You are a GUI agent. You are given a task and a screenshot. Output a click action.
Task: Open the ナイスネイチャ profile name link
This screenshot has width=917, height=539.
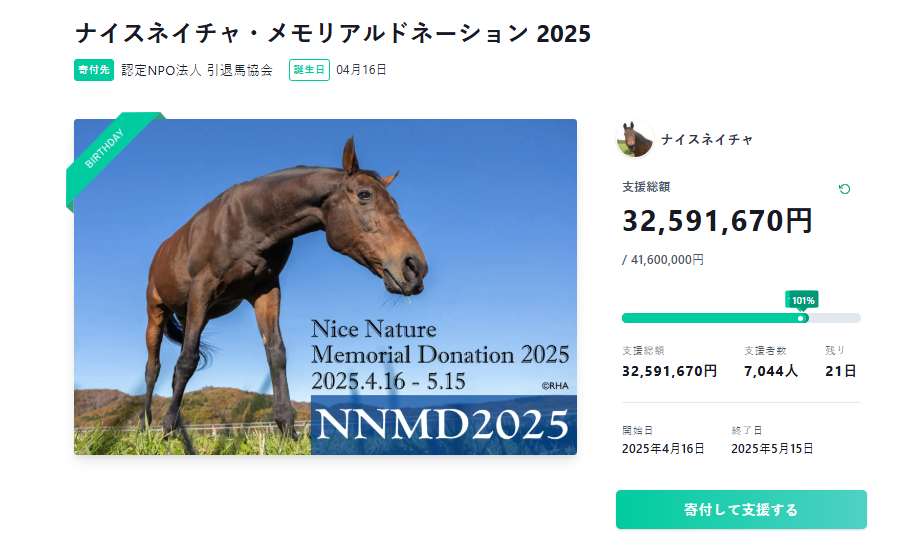(707, 140)
